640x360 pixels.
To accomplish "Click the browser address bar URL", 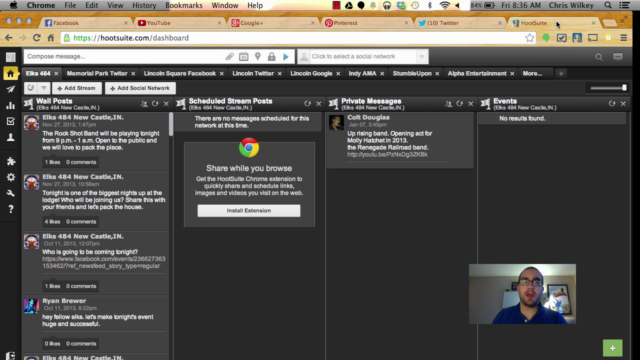I will click(x=131, y=38).
